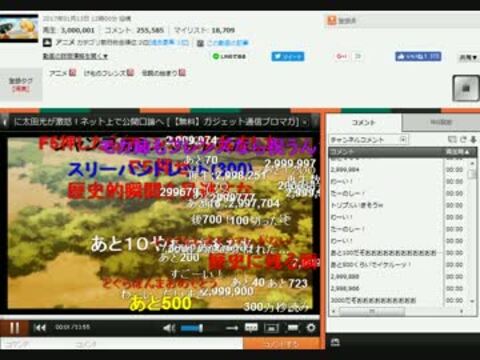Expand the video detail information link
This screenshot has height=360, width=480.
click(75, 56)
